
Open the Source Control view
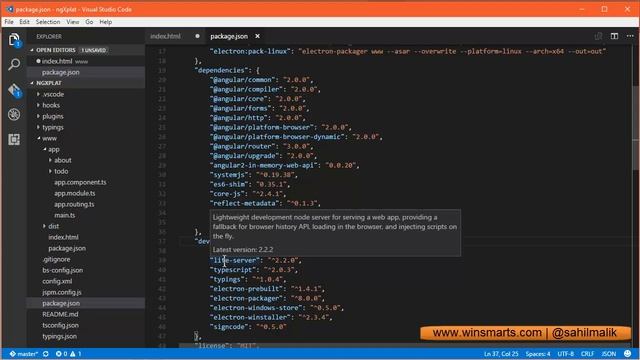click(14, 90)
